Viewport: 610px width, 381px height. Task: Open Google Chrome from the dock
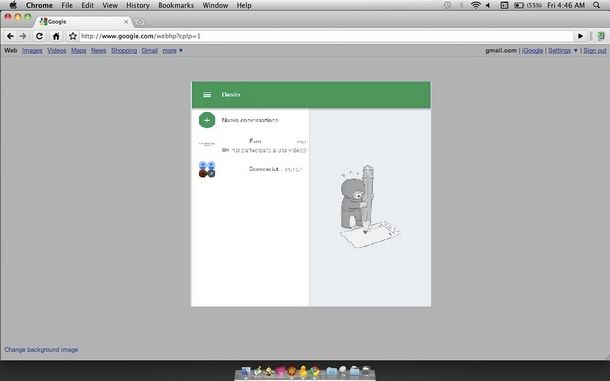(315, 371)
